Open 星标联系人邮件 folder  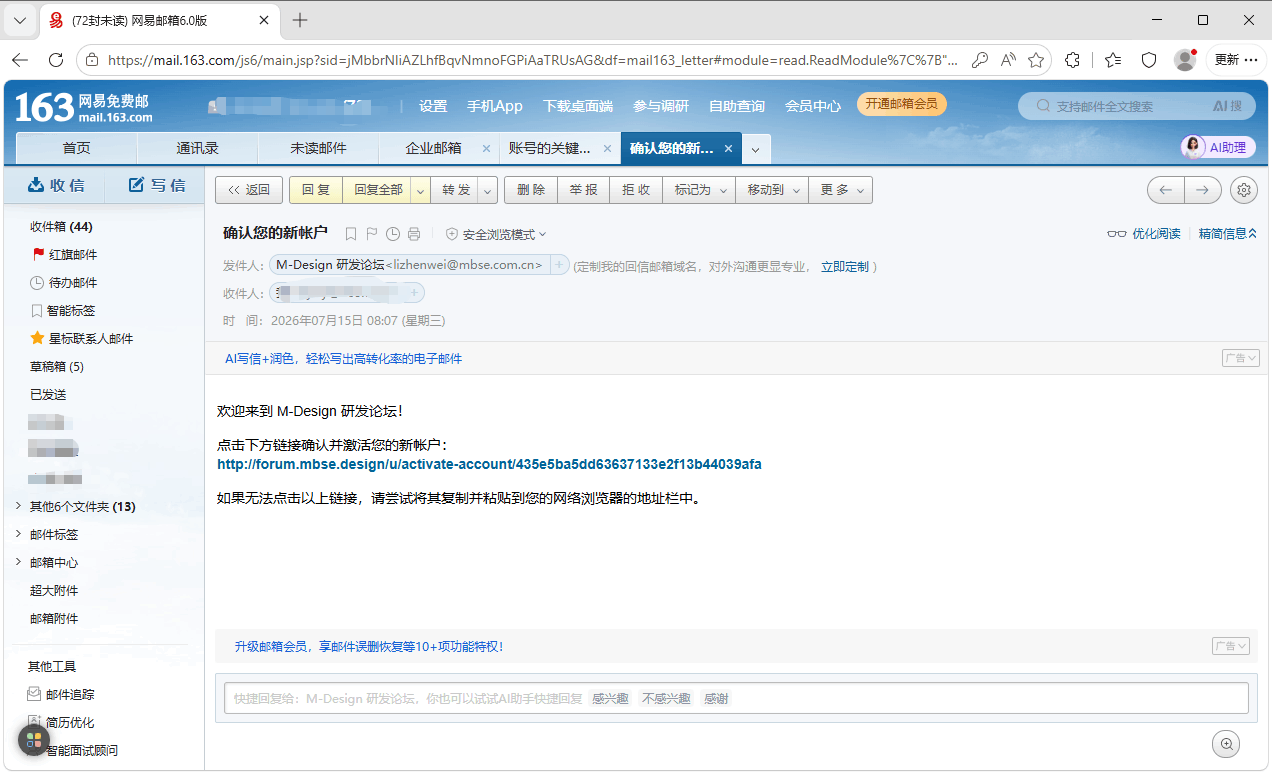[x=82, y=339]
